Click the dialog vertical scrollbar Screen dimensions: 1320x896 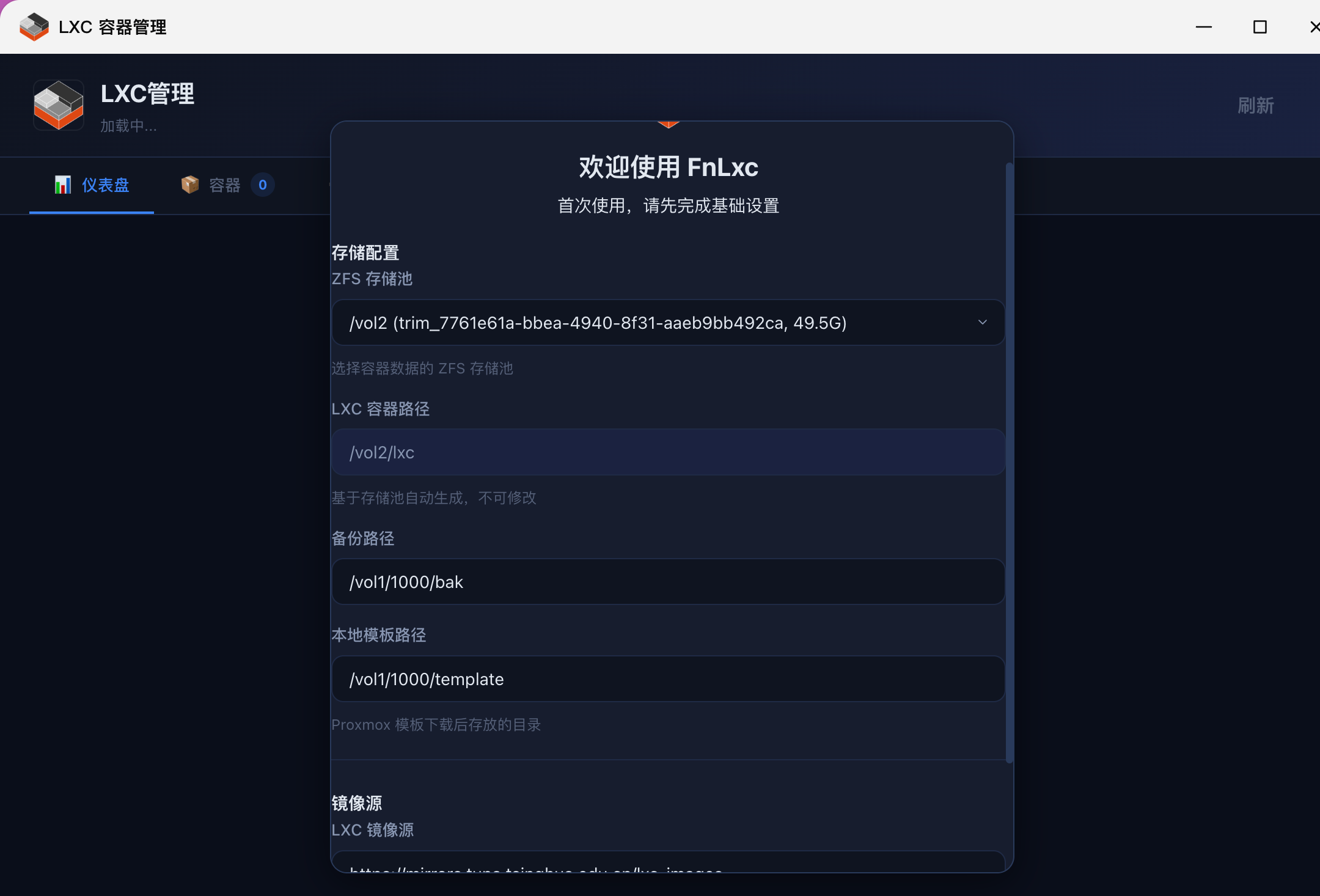pyautogui.click(x=1009, y=463)
